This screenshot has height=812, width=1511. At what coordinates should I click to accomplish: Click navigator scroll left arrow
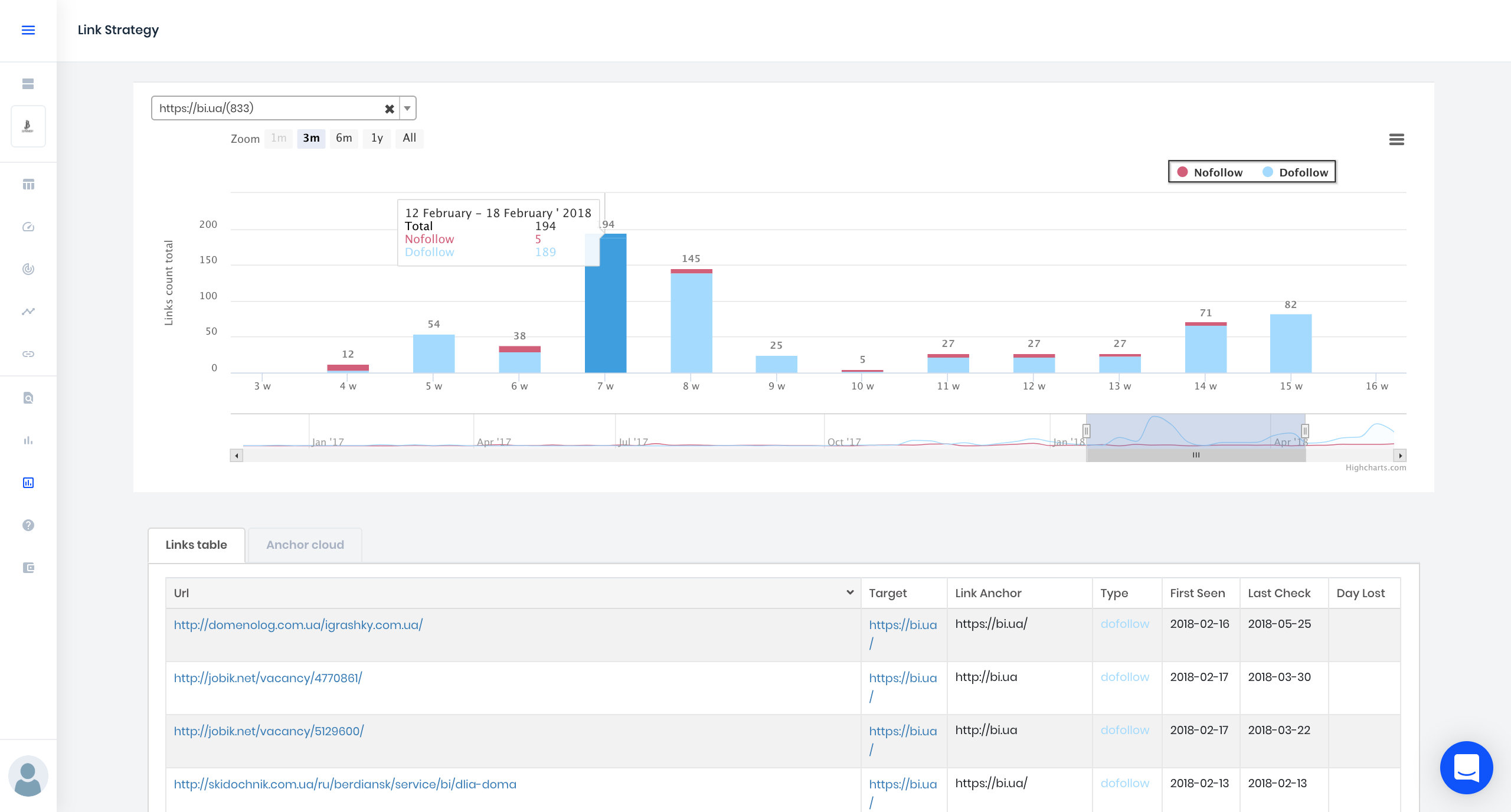point(237,456)
